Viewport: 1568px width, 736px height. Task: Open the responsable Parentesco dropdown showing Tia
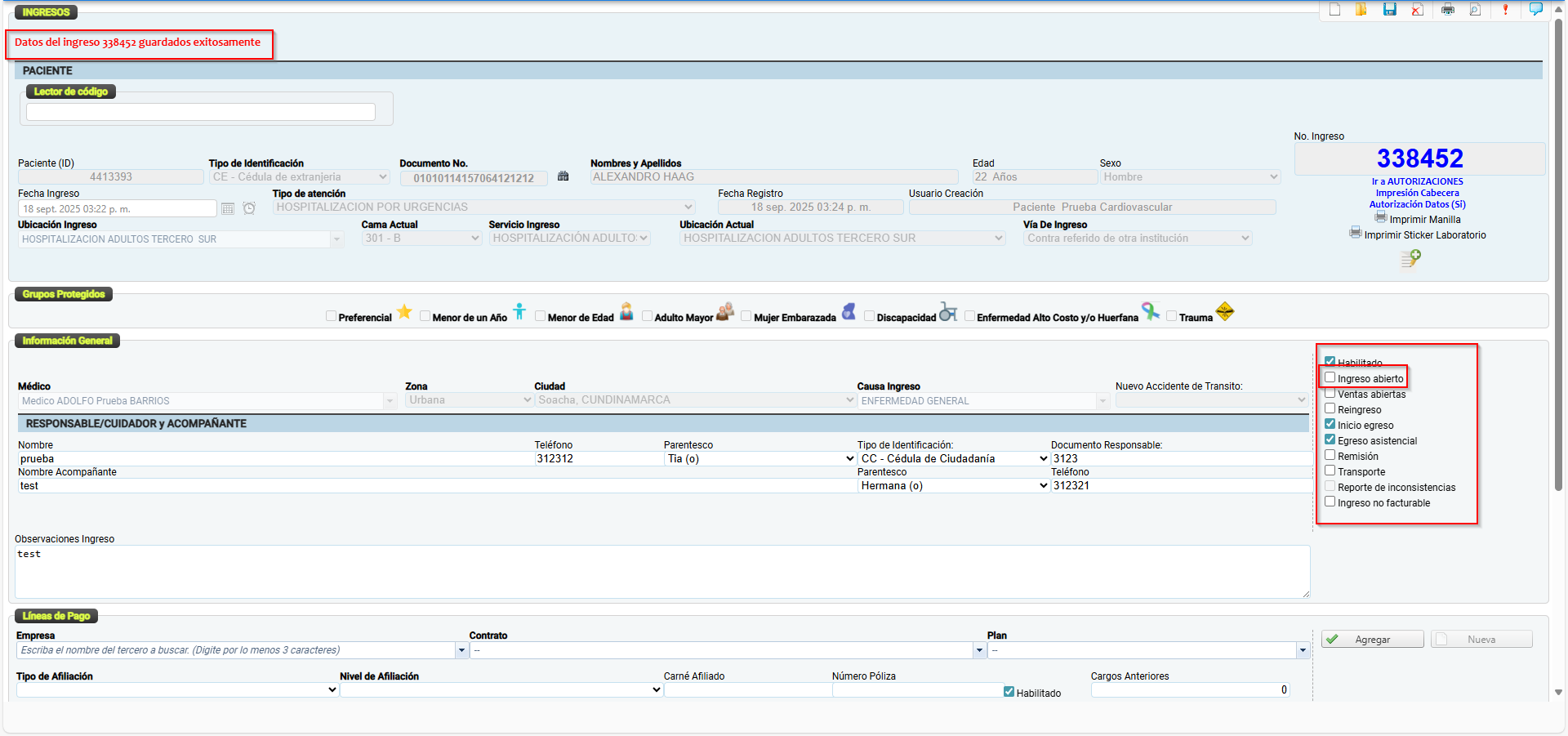click(759, 459)
